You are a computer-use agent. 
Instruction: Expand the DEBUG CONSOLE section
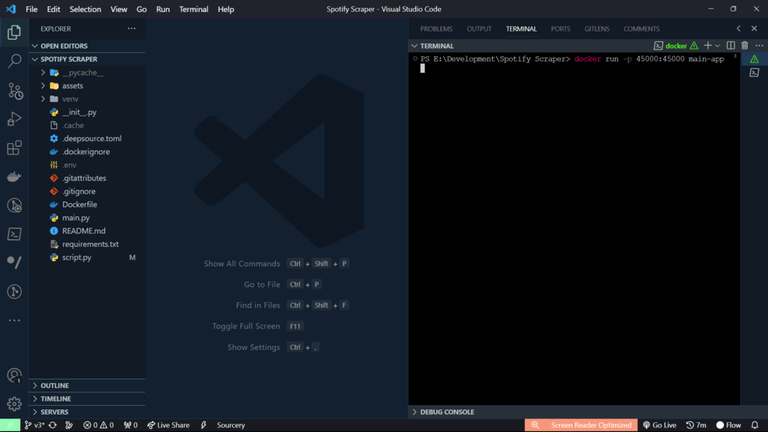click(447, 412)
